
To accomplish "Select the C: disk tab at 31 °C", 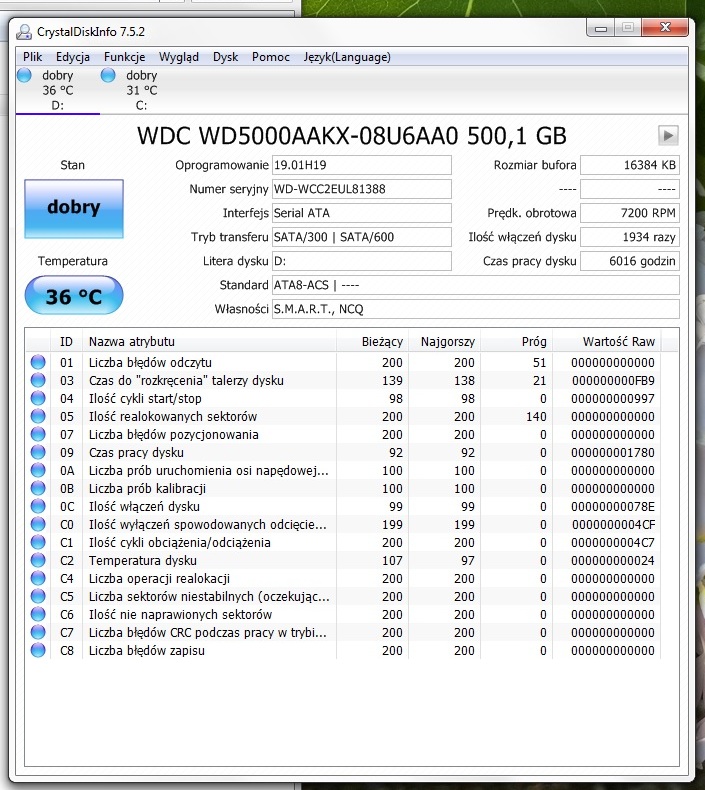I will (x=142, y=90).
